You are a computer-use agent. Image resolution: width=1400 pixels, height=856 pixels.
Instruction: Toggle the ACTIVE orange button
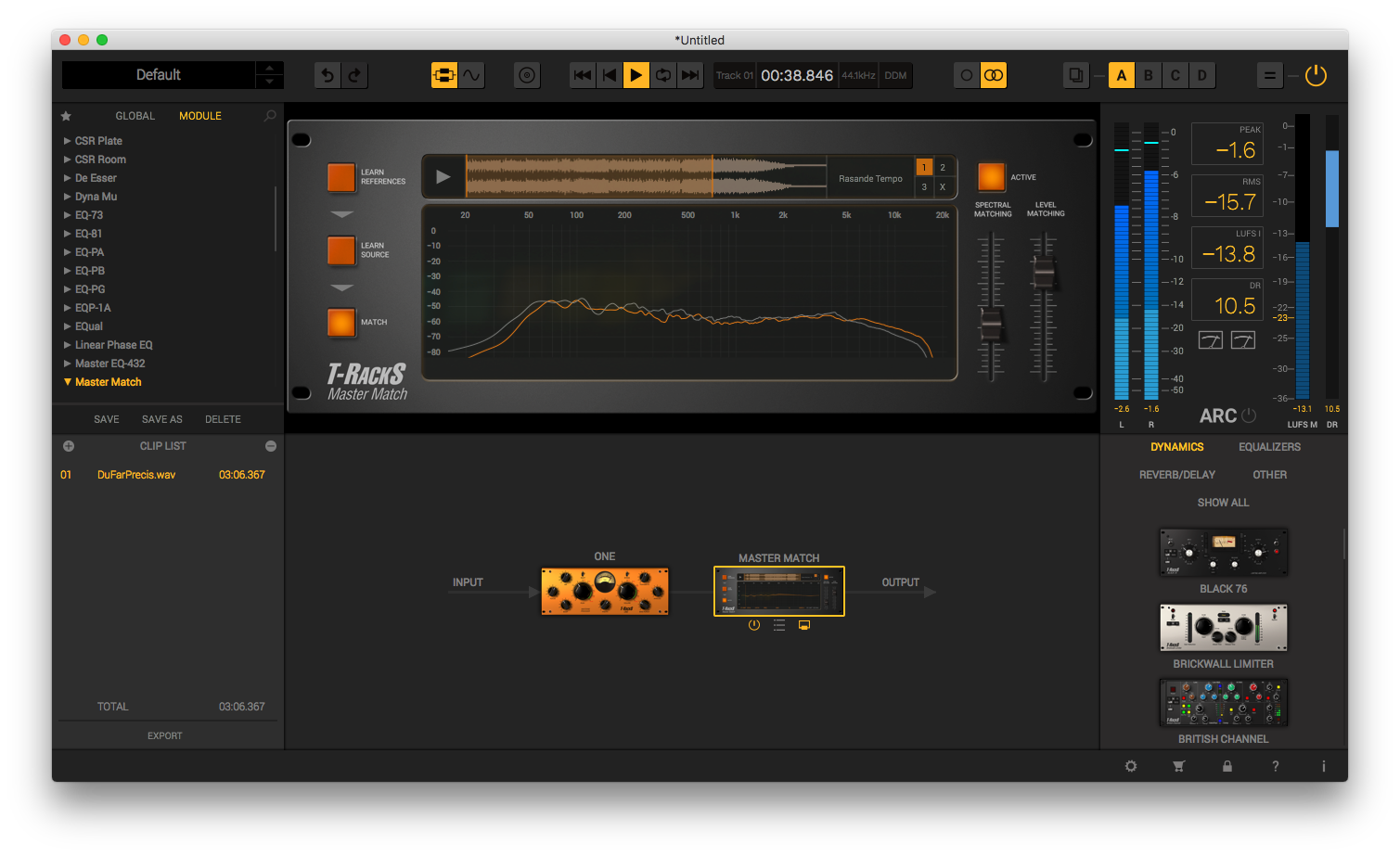tap(992, 177)
